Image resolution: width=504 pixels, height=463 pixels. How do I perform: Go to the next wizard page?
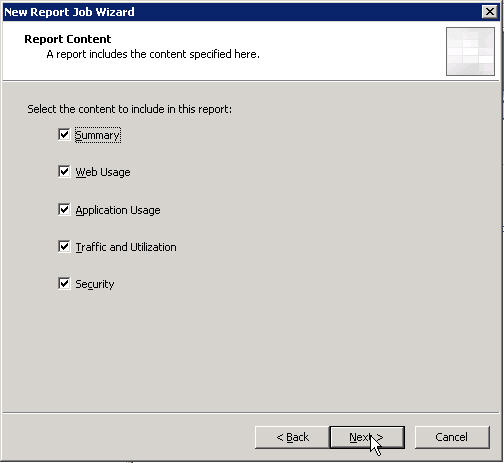(x=367, y=437)
